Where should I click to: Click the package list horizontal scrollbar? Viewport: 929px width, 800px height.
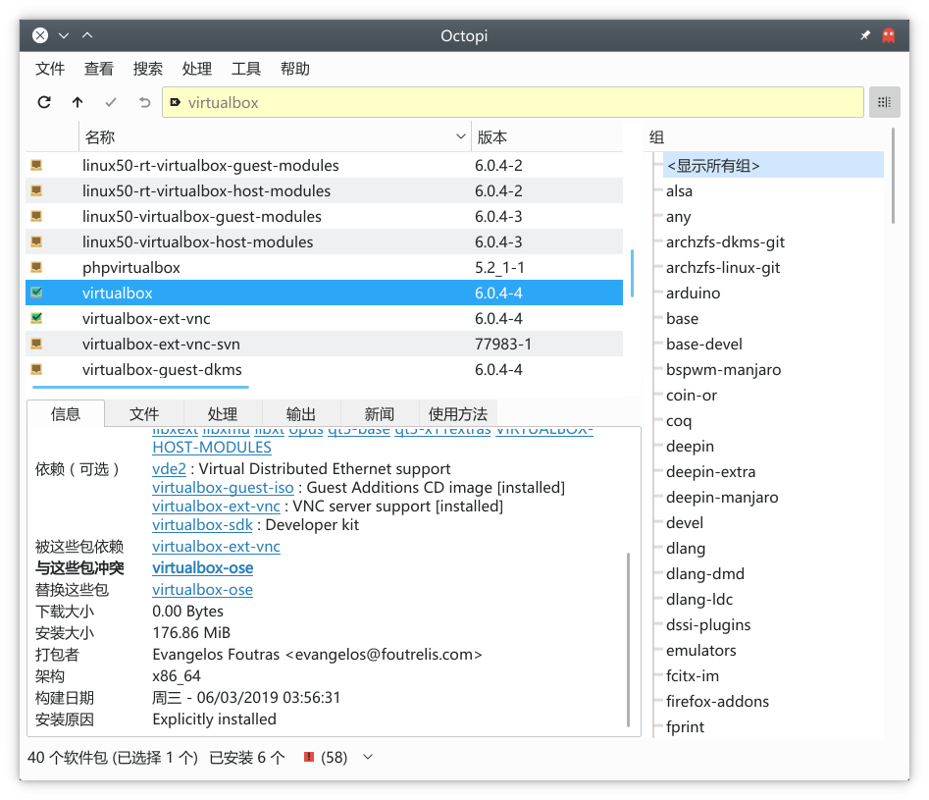click(140, 387)
